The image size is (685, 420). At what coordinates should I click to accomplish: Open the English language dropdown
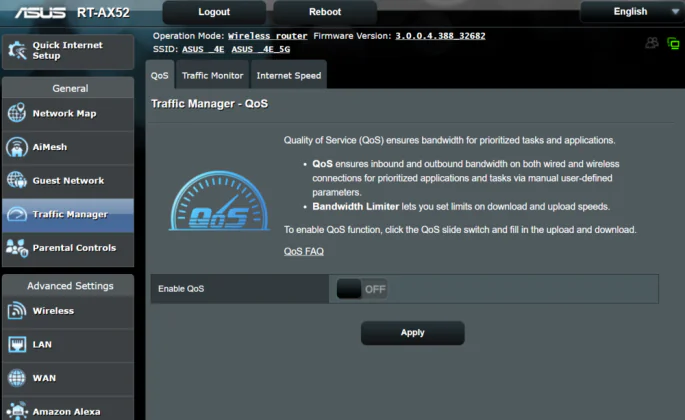[632, 12]
